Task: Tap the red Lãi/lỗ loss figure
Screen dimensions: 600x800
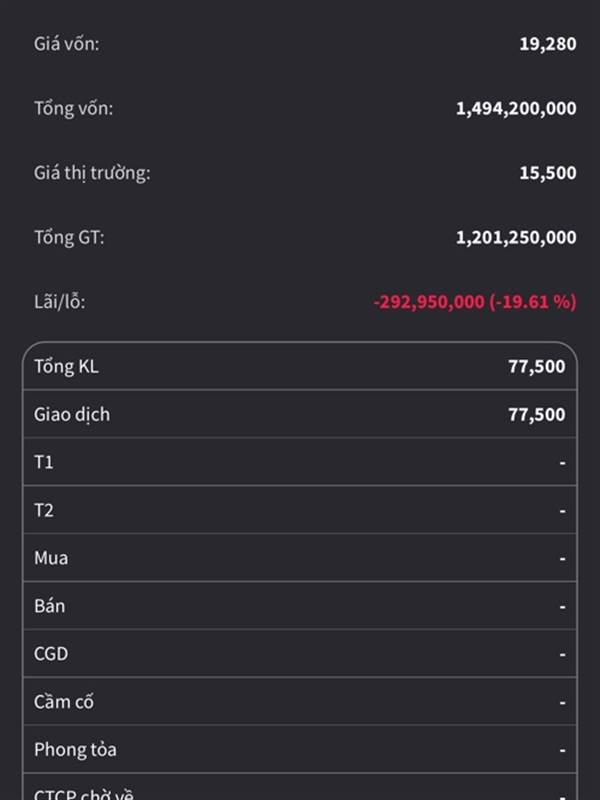Action: tap(474, 302)
